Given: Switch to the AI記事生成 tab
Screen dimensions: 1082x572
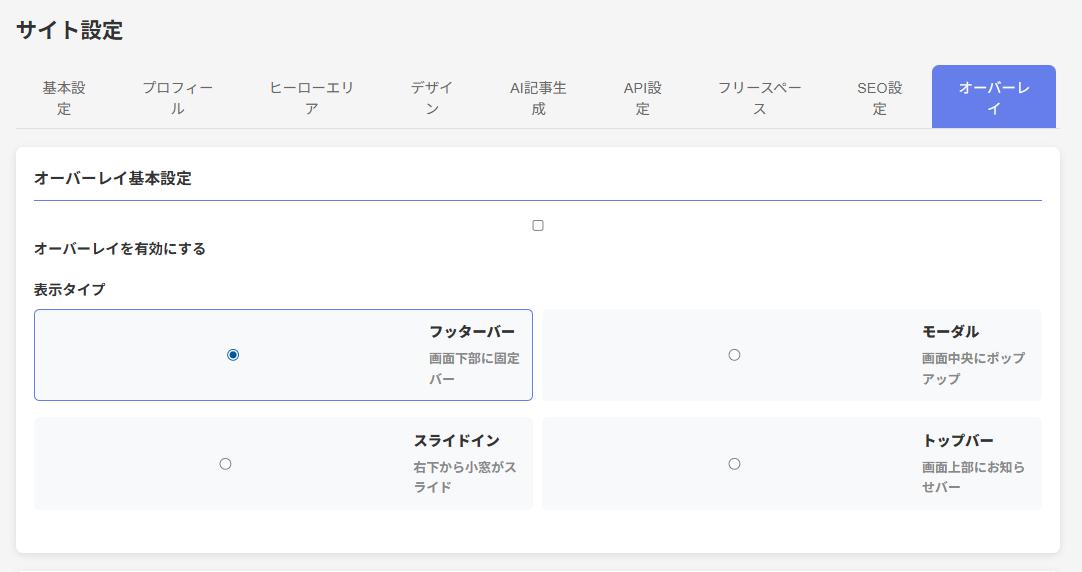Looking at the screenshot, I should 538,98.
